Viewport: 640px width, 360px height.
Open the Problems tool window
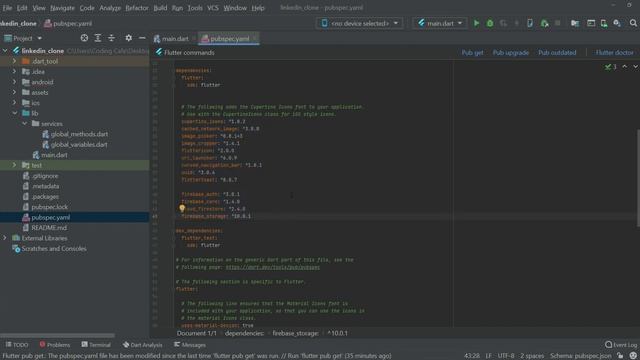tap(55, 345)
